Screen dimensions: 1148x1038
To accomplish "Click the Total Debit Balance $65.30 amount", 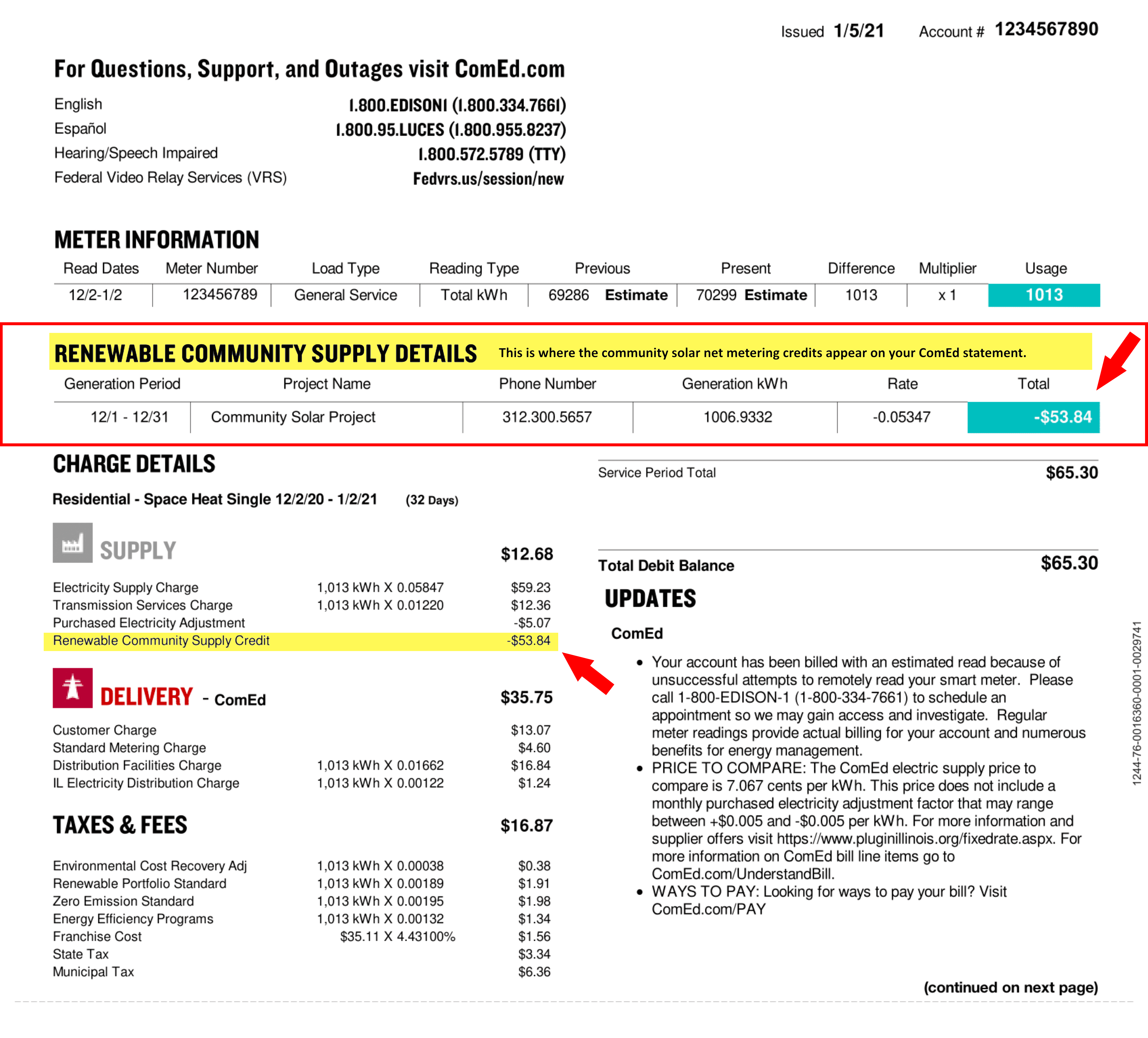I will 1069,563.
